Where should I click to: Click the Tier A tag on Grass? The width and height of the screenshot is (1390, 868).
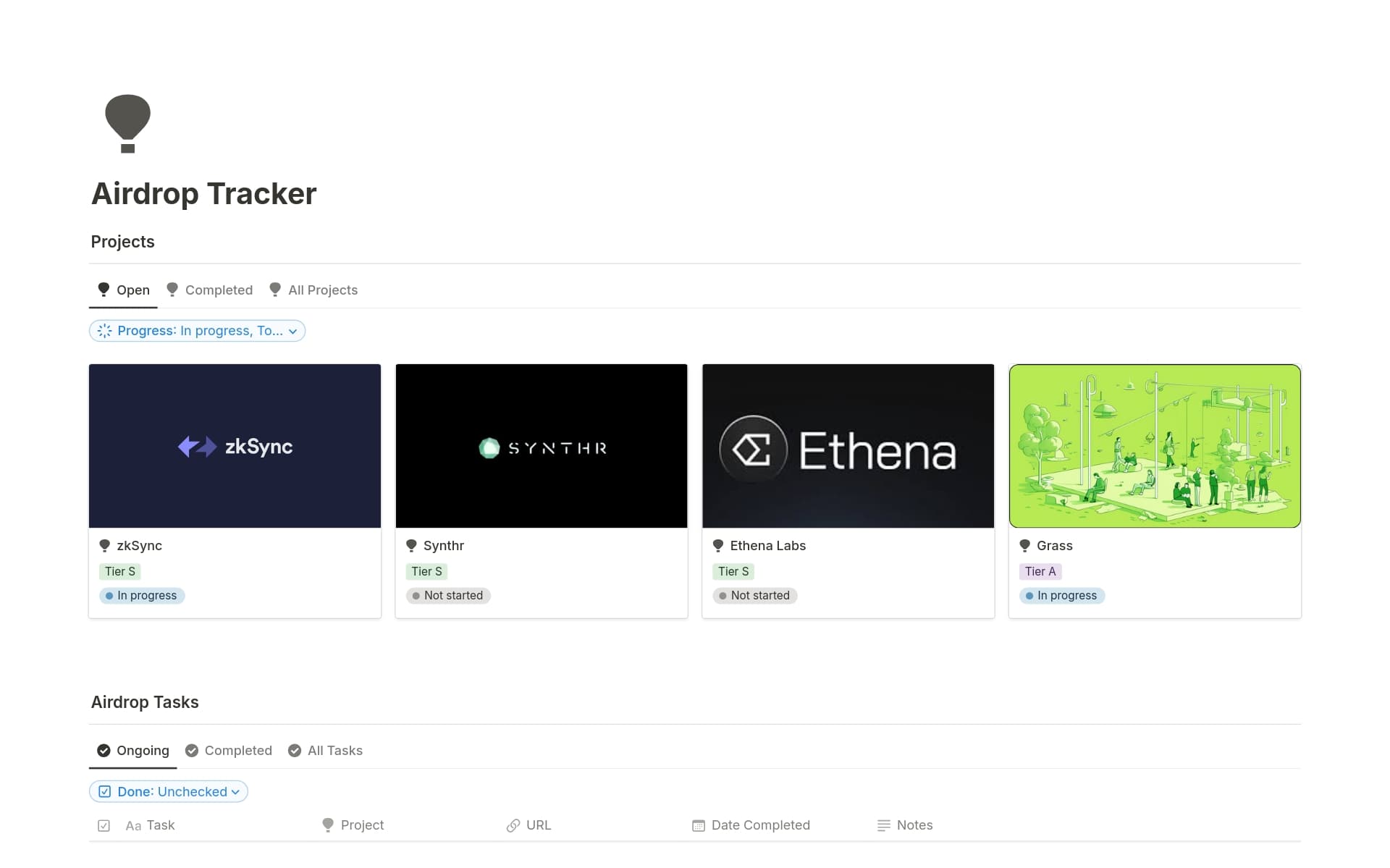tap(1040, 571)
